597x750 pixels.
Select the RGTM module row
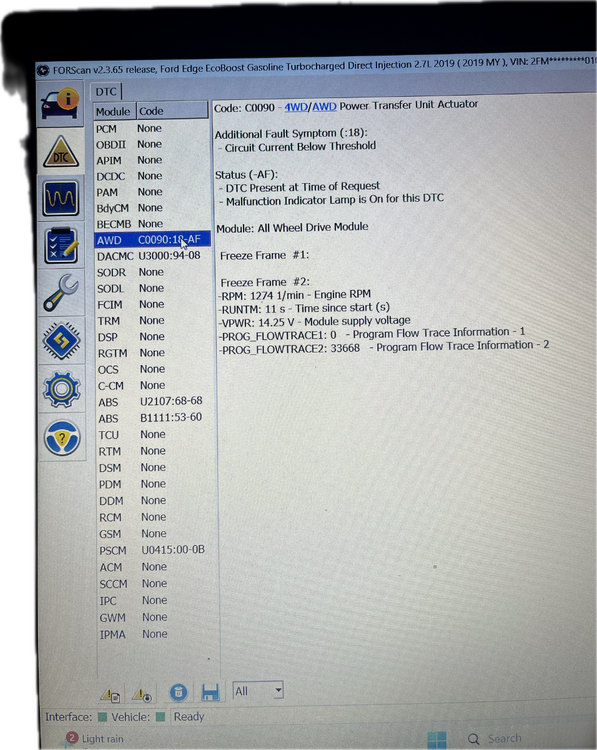point(153,353)
